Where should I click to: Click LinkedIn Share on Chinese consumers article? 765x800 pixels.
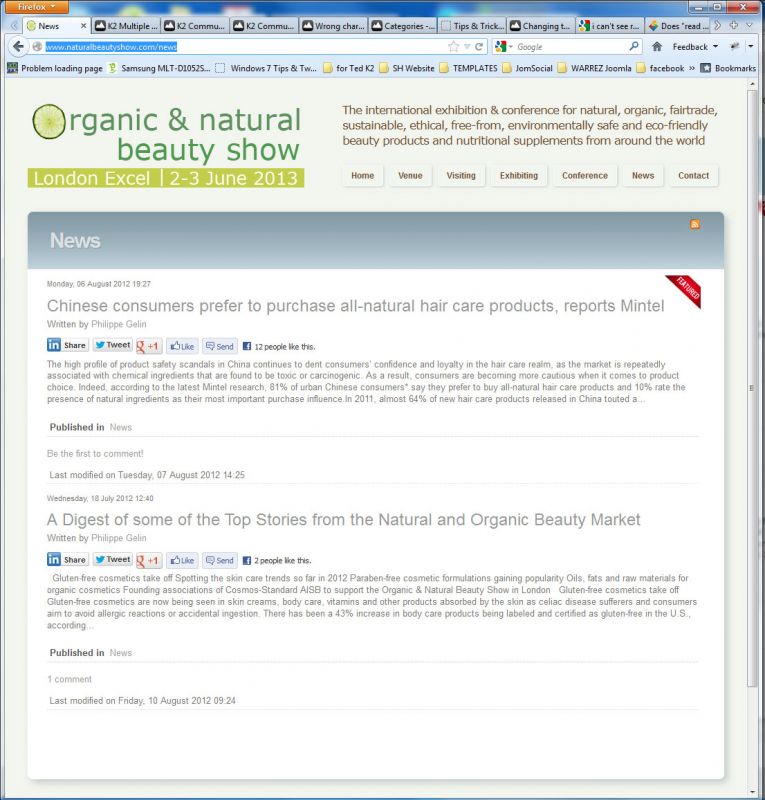pos(67,345)
